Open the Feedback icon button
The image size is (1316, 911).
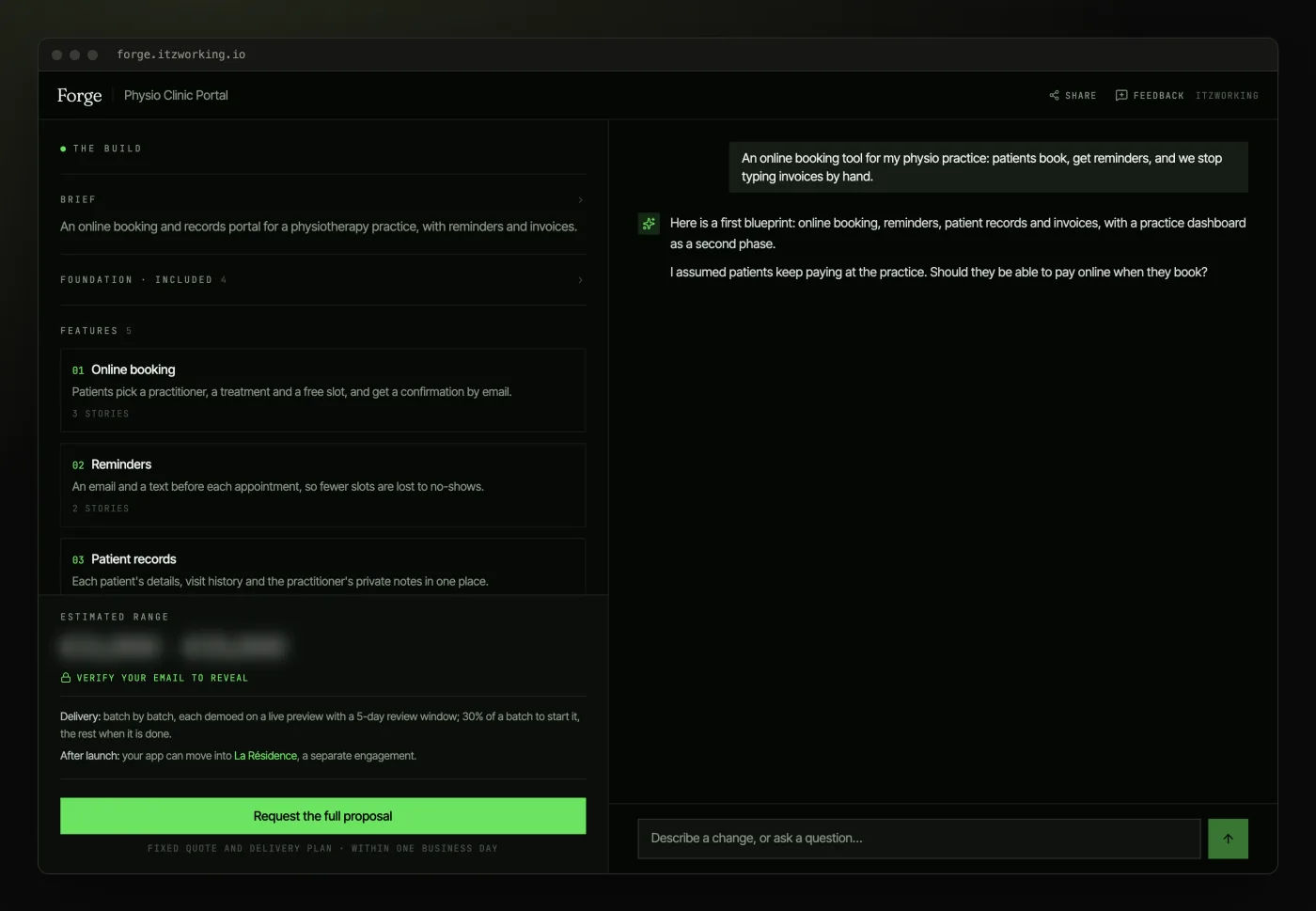[x=1120, y=95]
